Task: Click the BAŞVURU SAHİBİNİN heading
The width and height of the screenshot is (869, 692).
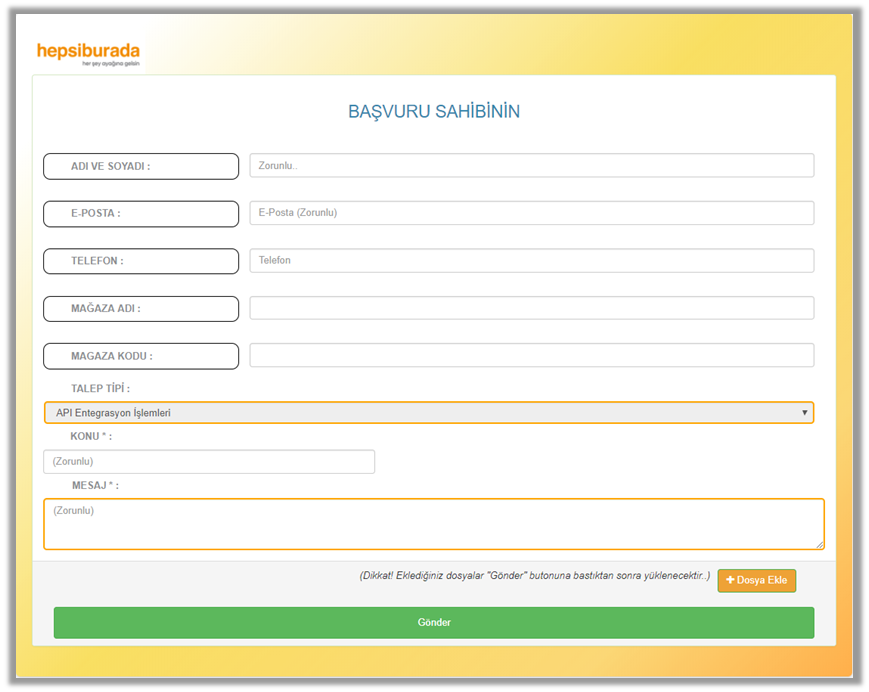Action: [x=433, y=111]
